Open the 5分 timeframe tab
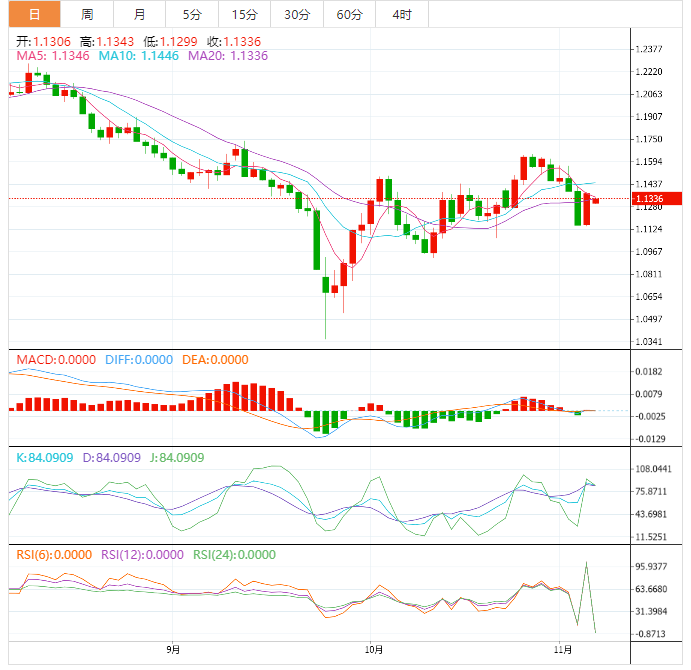The image size is (691, 670). [192, 15]
